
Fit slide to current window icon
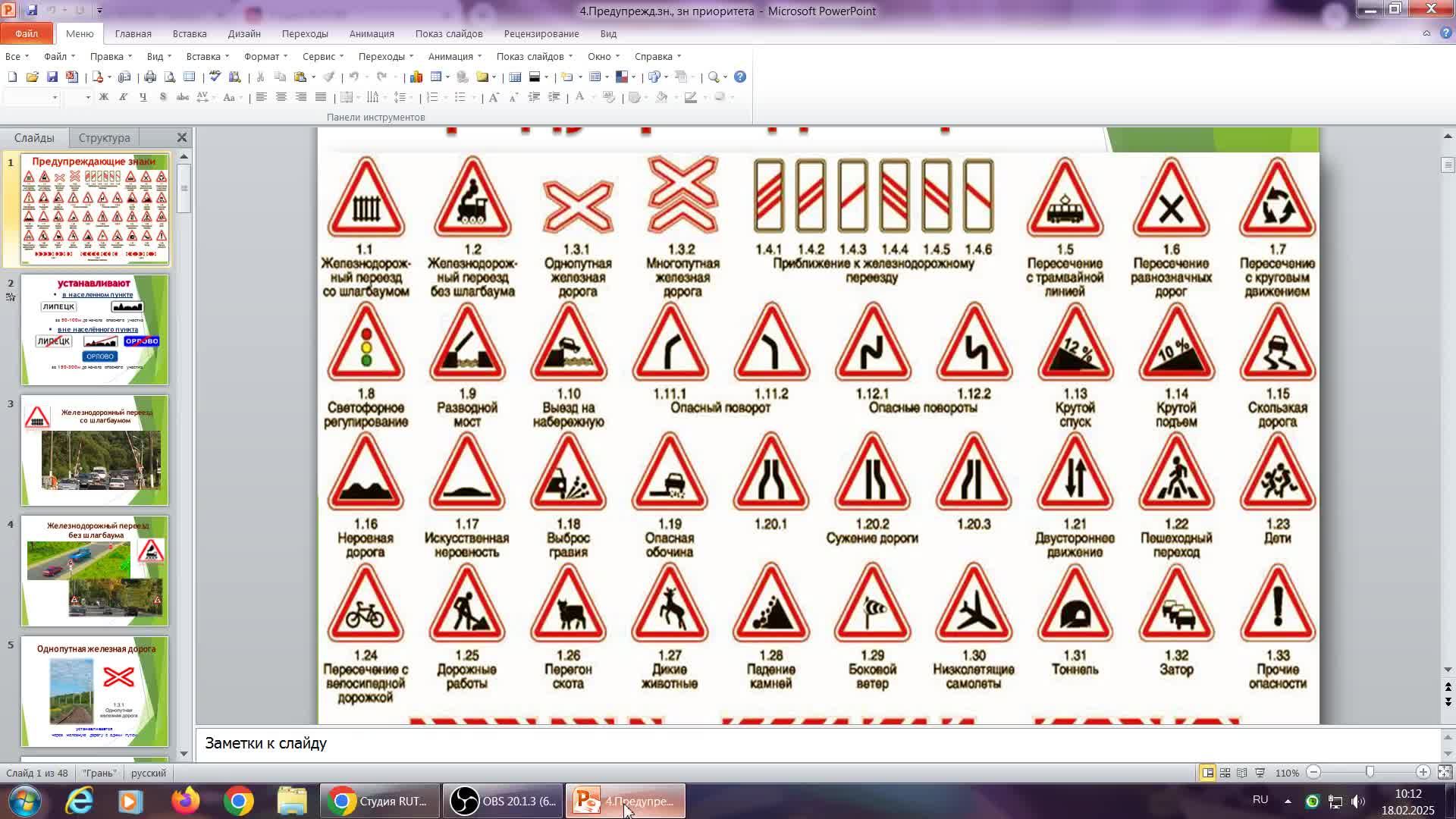click(1445, 773)
